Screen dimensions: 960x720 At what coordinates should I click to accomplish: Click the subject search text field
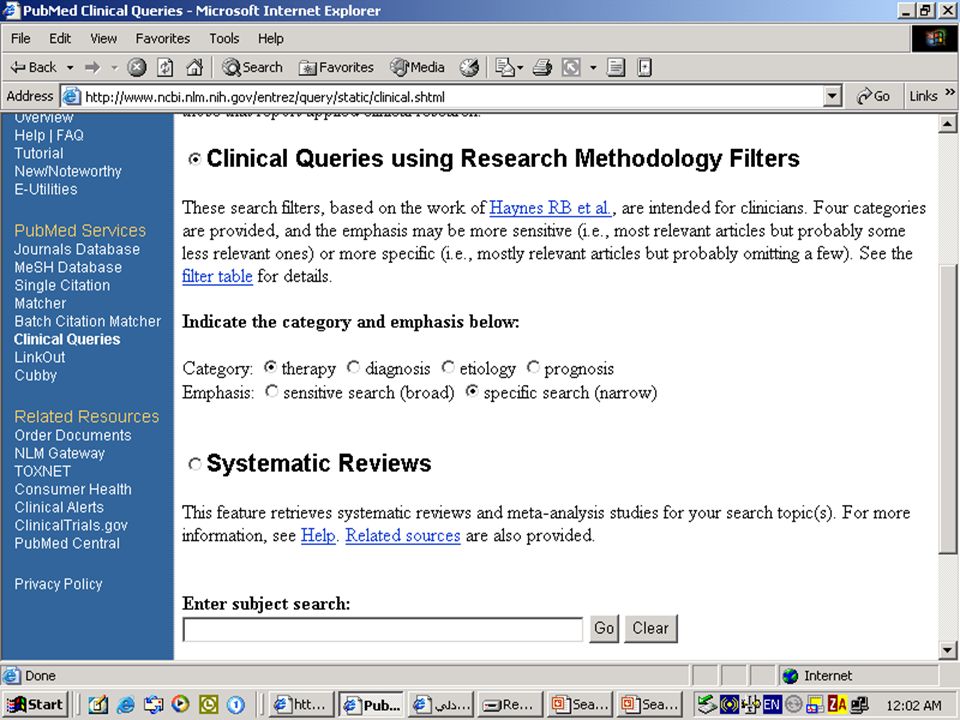(383, 629)
